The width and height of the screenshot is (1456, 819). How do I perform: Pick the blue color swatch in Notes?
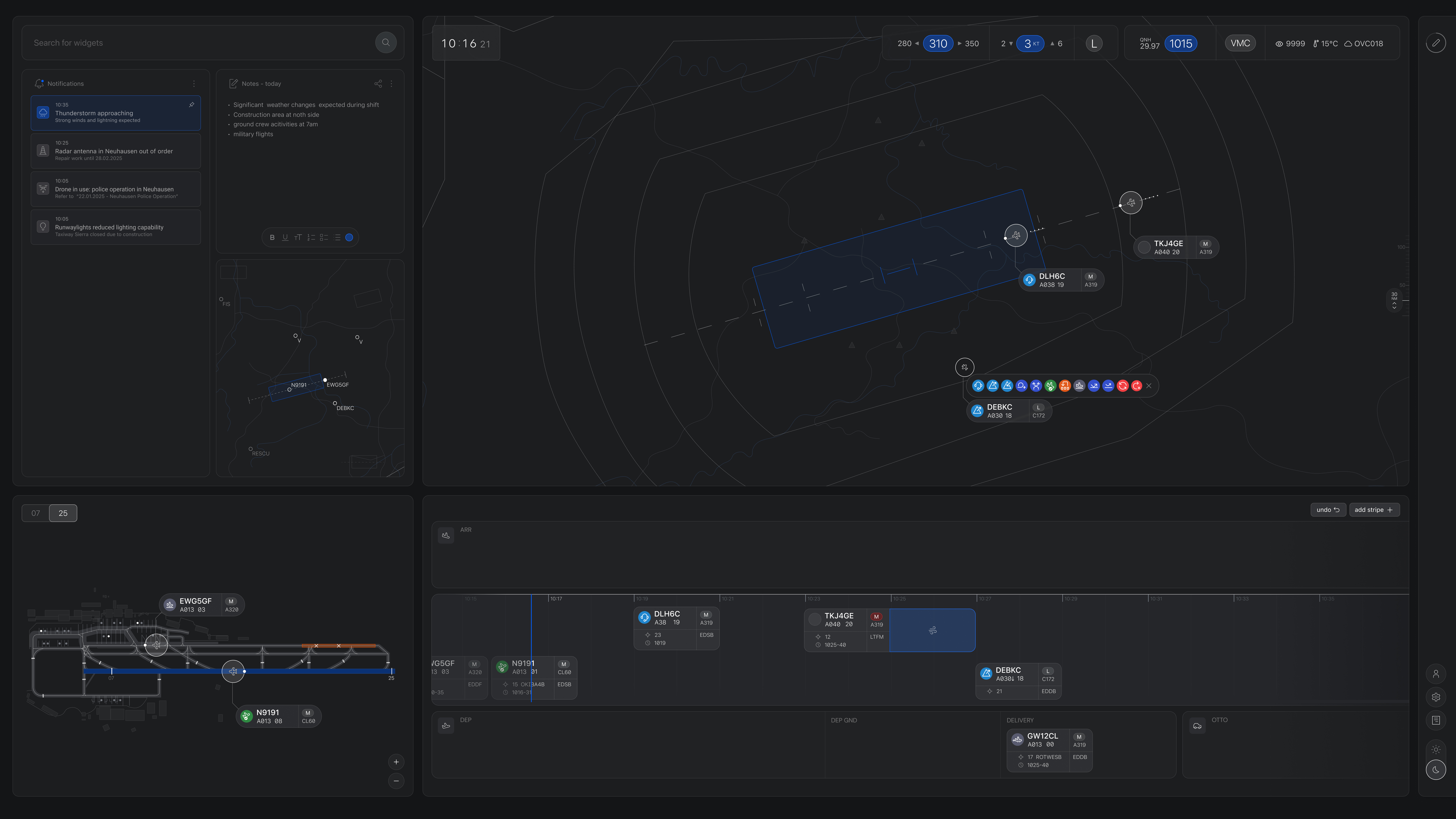tap(349, 237)
